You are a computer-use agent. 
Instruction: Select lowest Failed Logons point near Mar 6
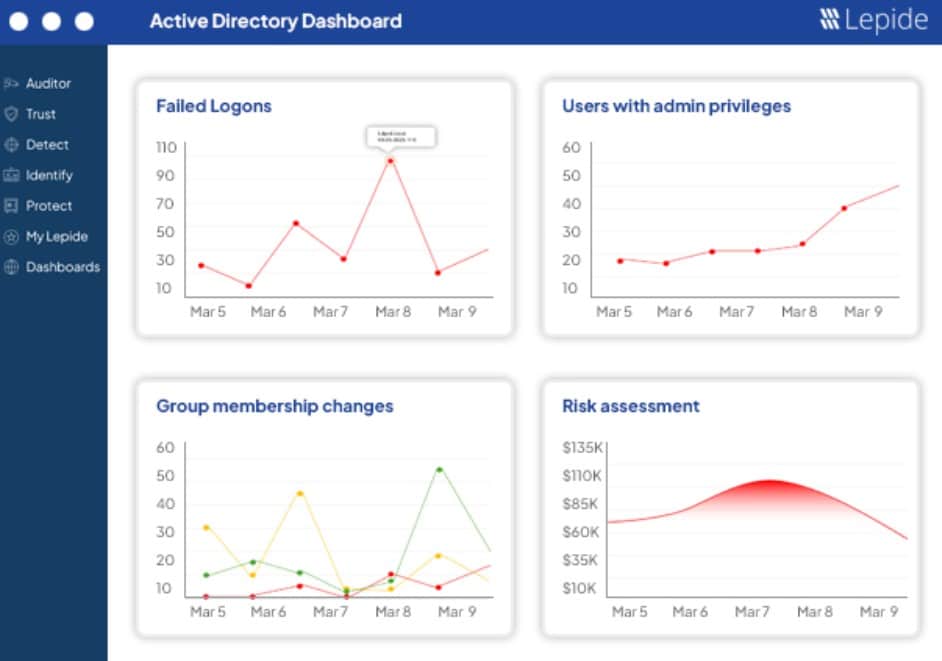tap(248, 285)
